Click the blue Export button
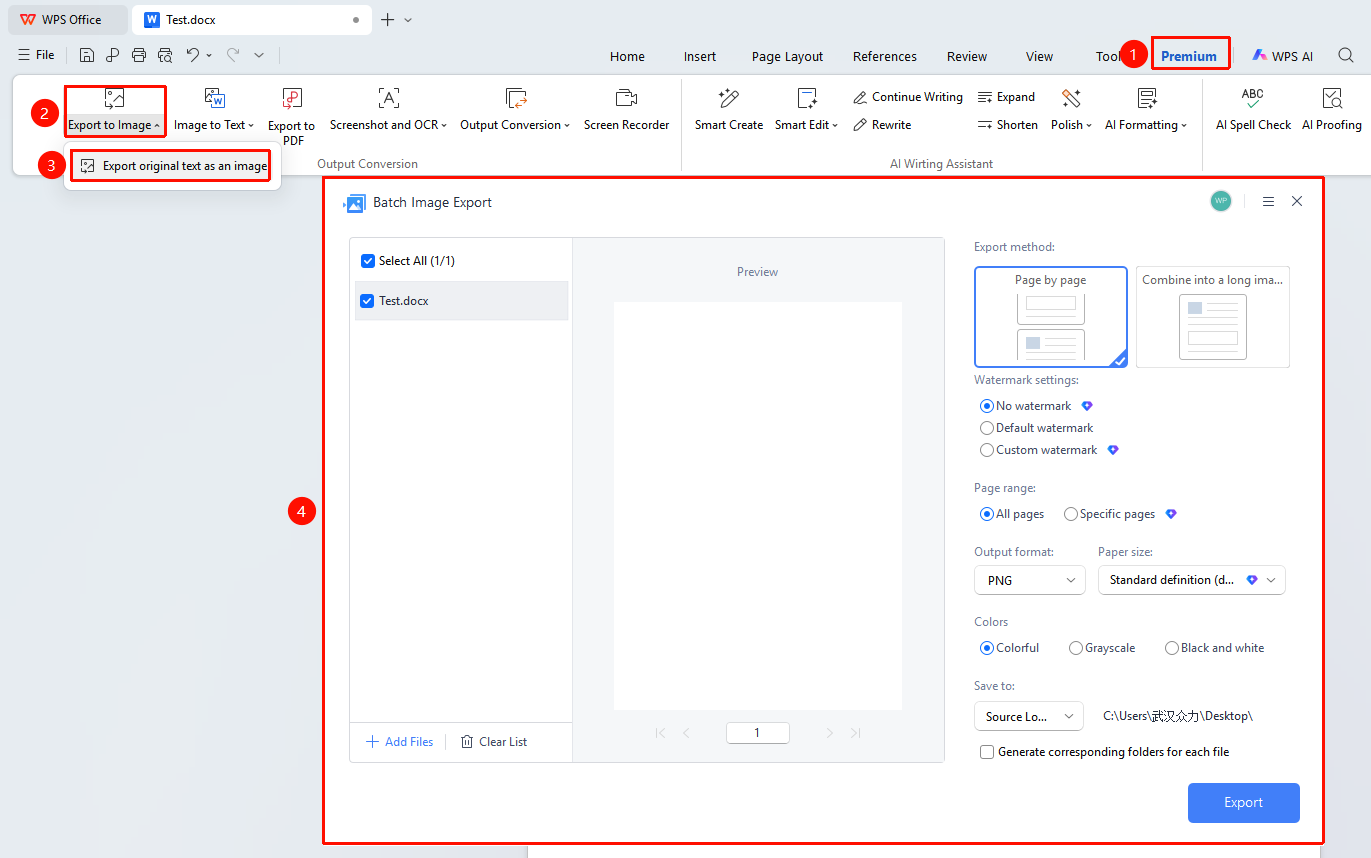1371x858 pixels. (x=1244, y=803)
